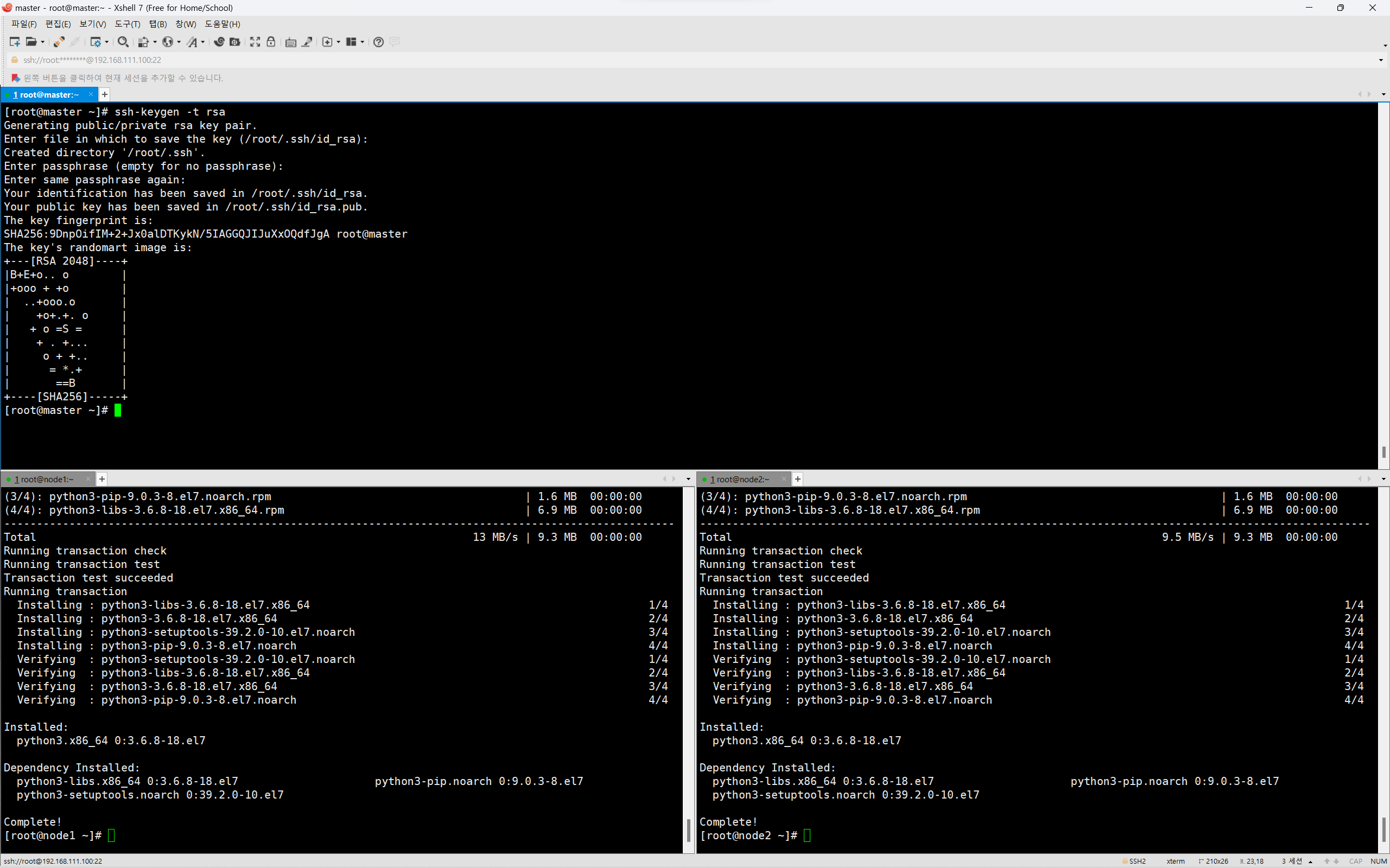The width and height of the screenshot is (1390, 868).
Task: Open the 도구(T) menu
Action: (127, 24)
